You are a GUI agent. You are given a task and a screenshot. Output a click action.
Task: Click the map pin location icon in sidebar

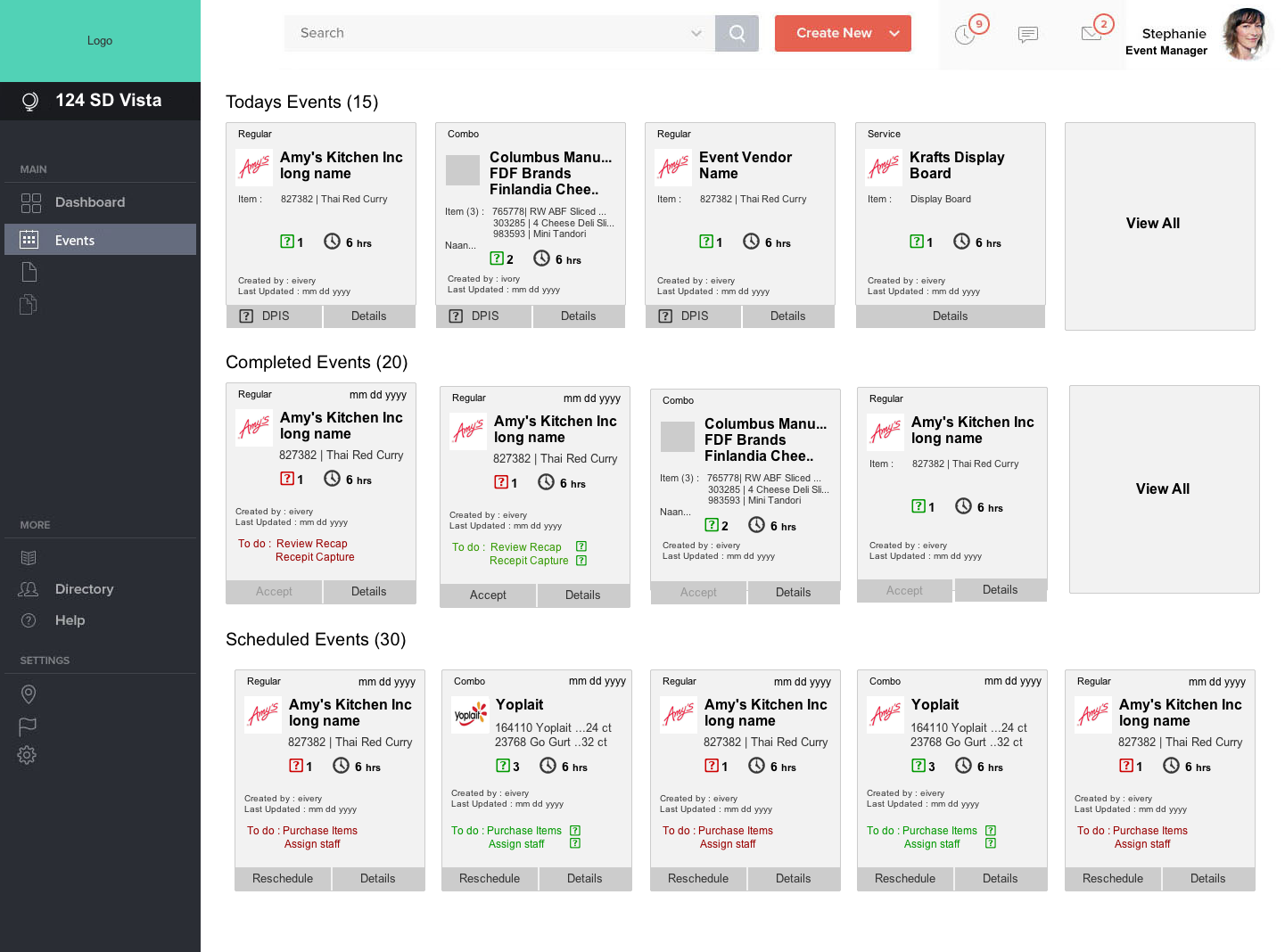coord(29,694)
